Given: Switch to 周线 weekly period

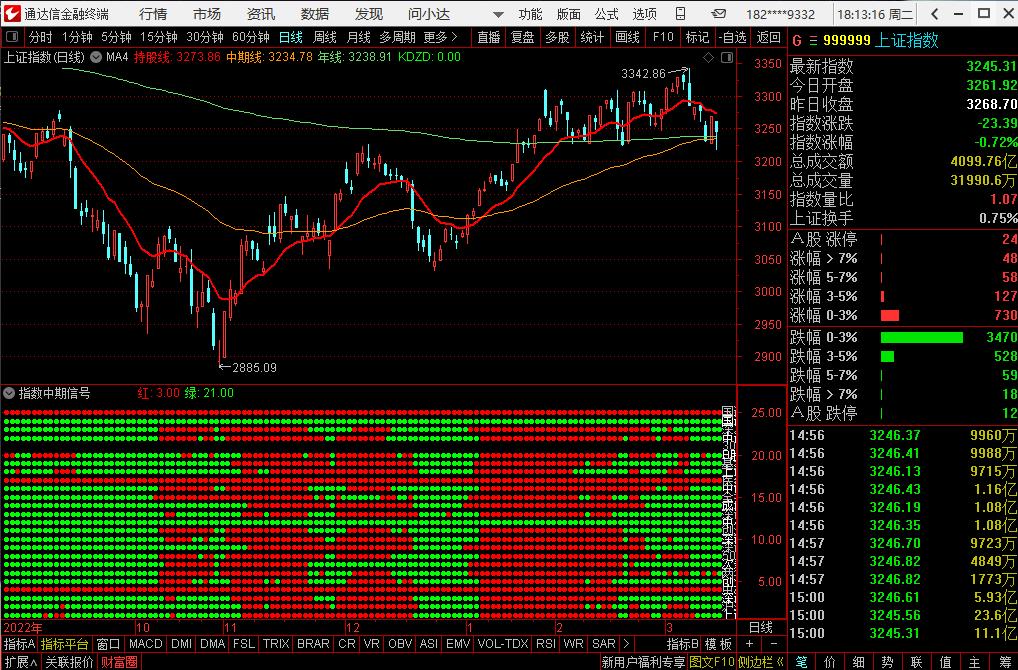Looking at the screenshot, I should click(x=325, y=38).
